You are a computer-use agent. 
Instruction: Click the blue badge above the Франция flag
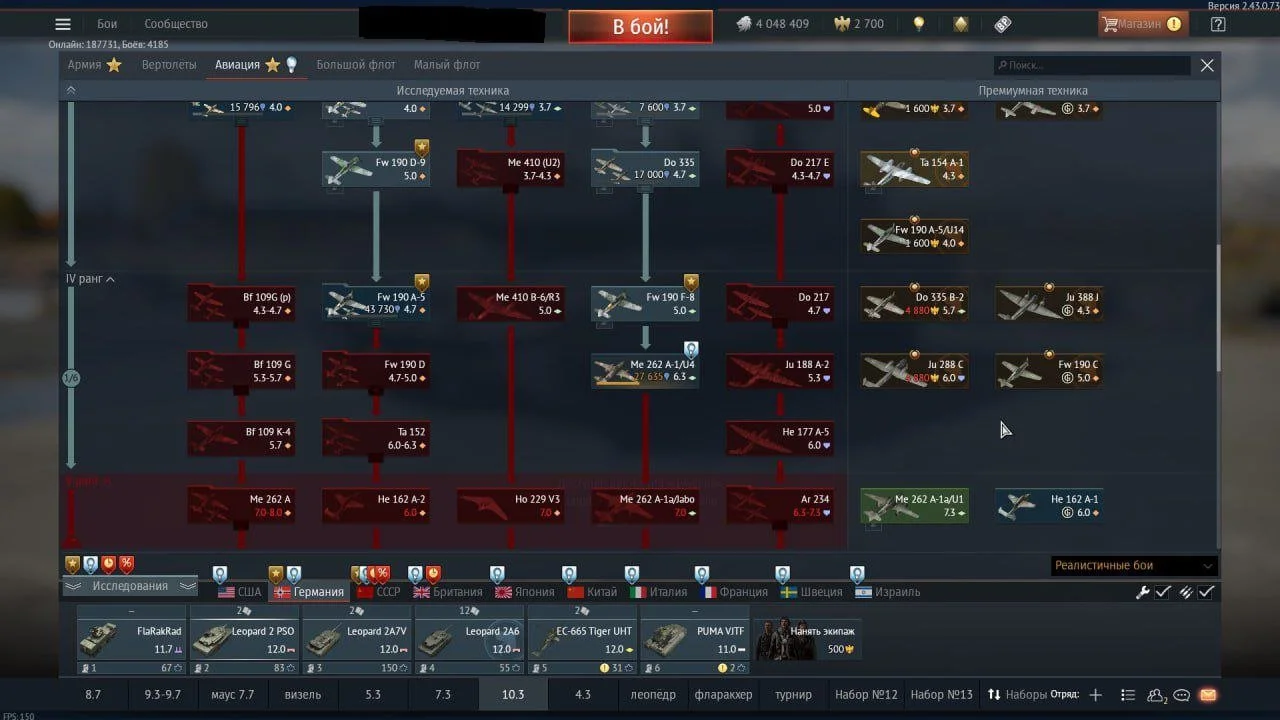pos(702,574)
